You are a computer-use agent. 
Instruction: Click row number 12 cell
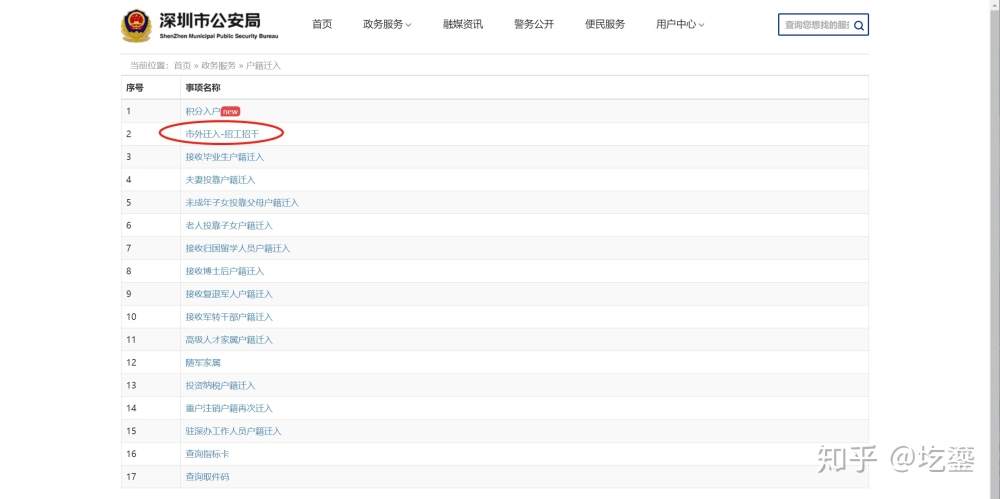(151, 362)
